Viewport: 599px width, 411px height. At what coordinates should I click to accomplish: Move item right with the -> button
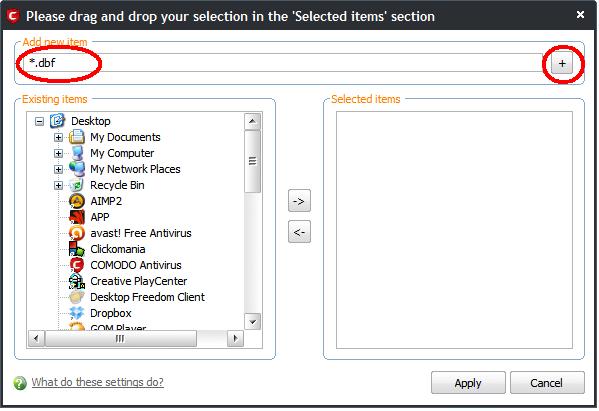(299, 201)
